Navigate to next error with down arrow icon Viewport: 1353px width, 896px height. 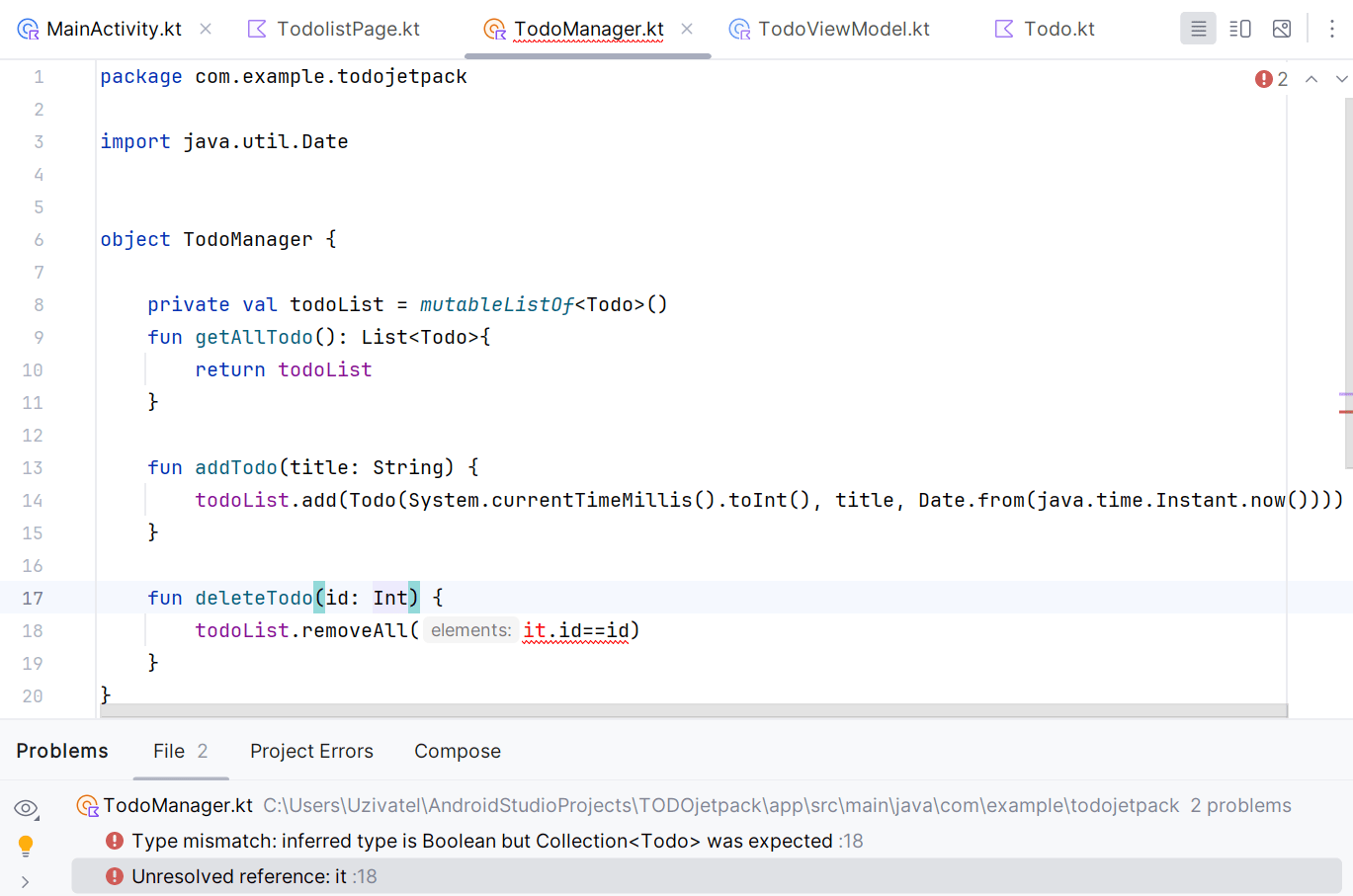(x=1342, y=79)
